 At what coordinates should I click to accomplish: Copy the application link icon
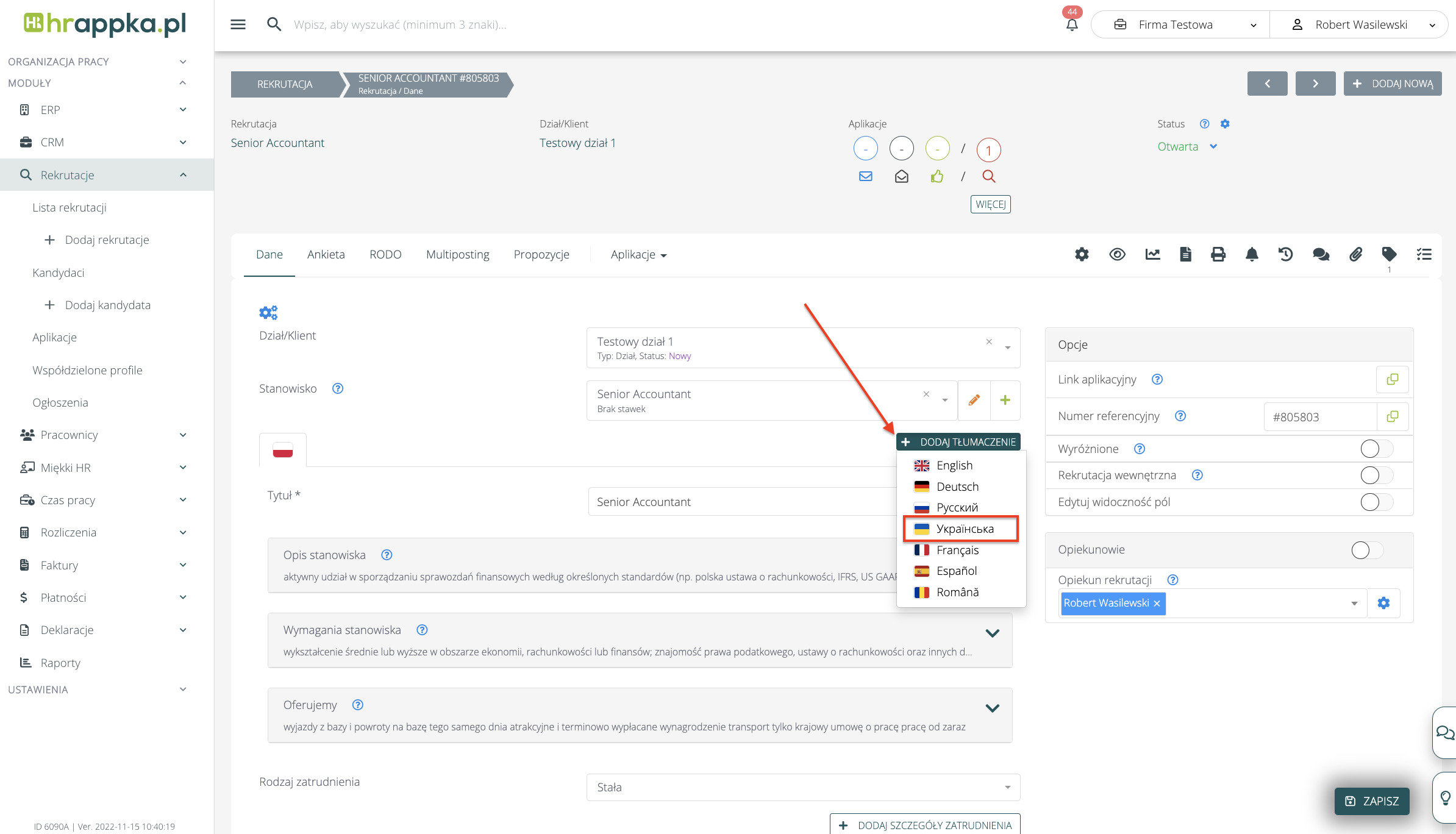point(1392,379)
